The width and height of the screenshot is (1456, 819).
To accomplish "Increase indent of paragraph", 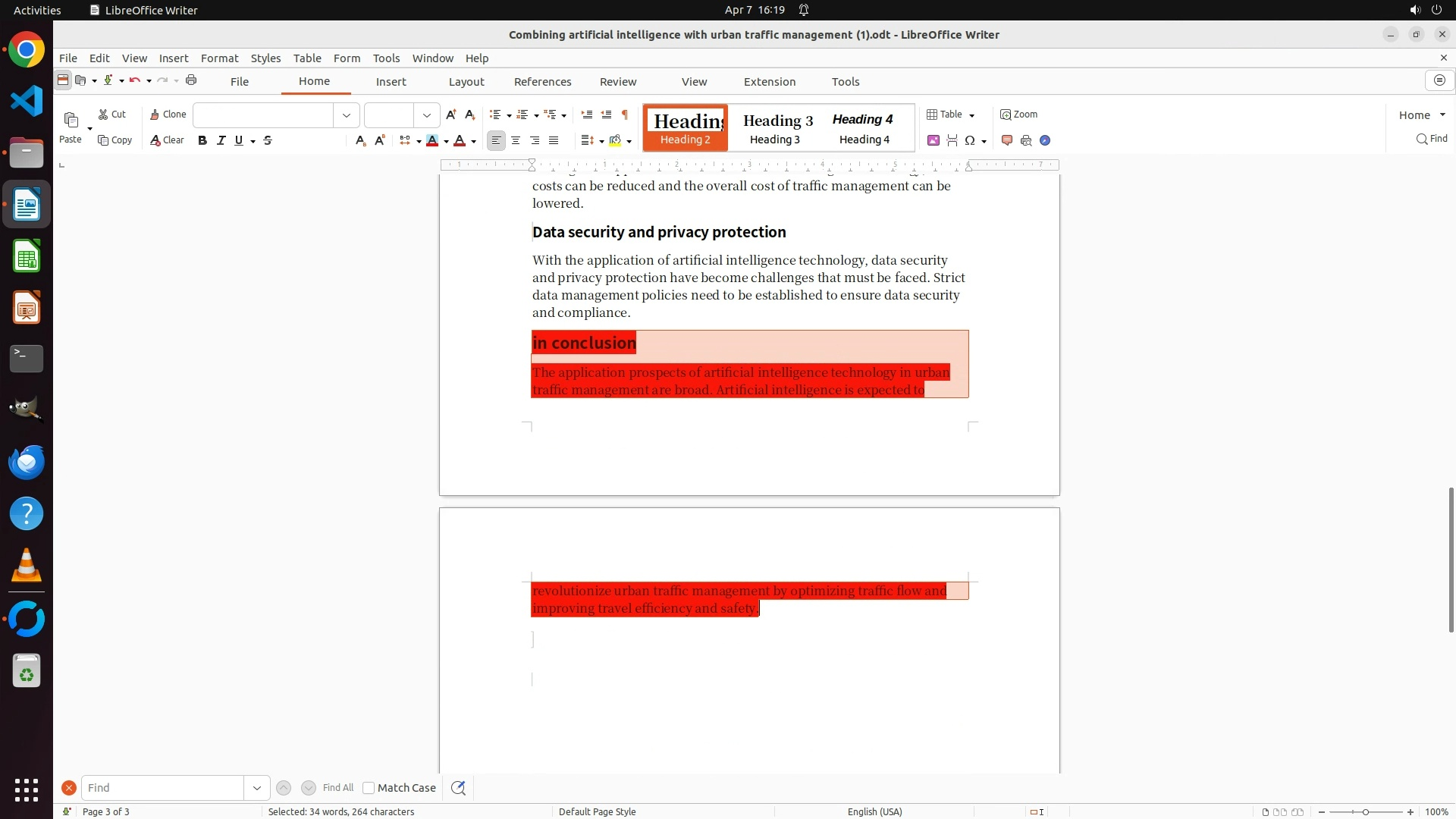I will tap(586, 115).
